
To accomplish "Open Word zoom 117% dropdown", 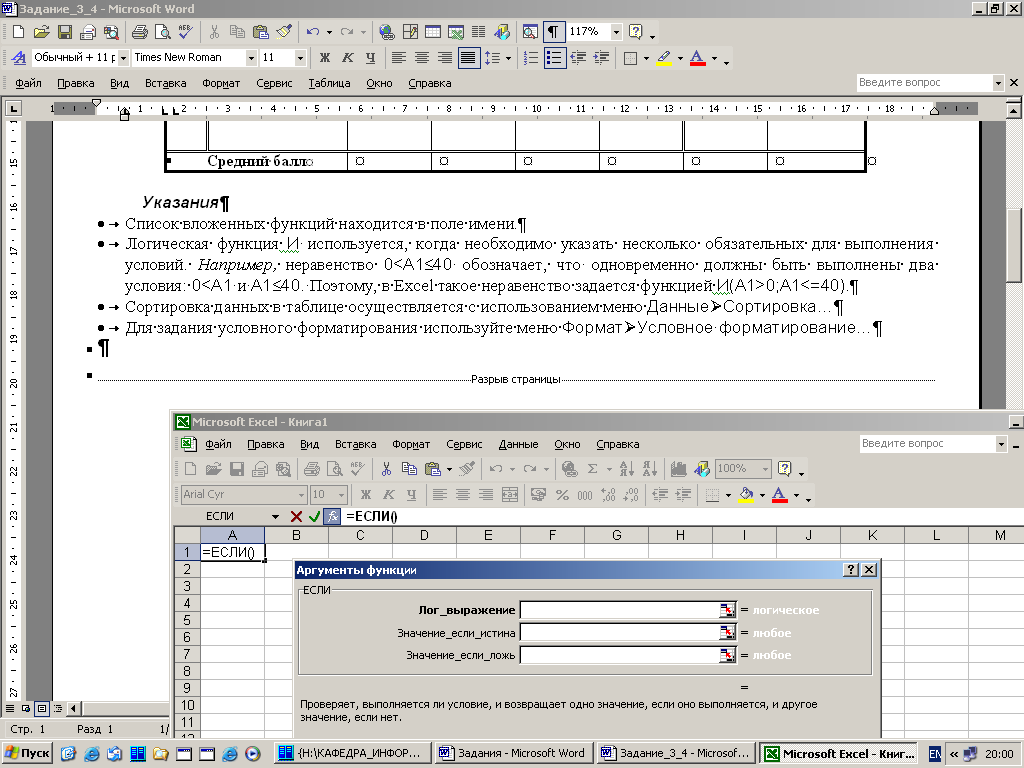I will 616,31.
